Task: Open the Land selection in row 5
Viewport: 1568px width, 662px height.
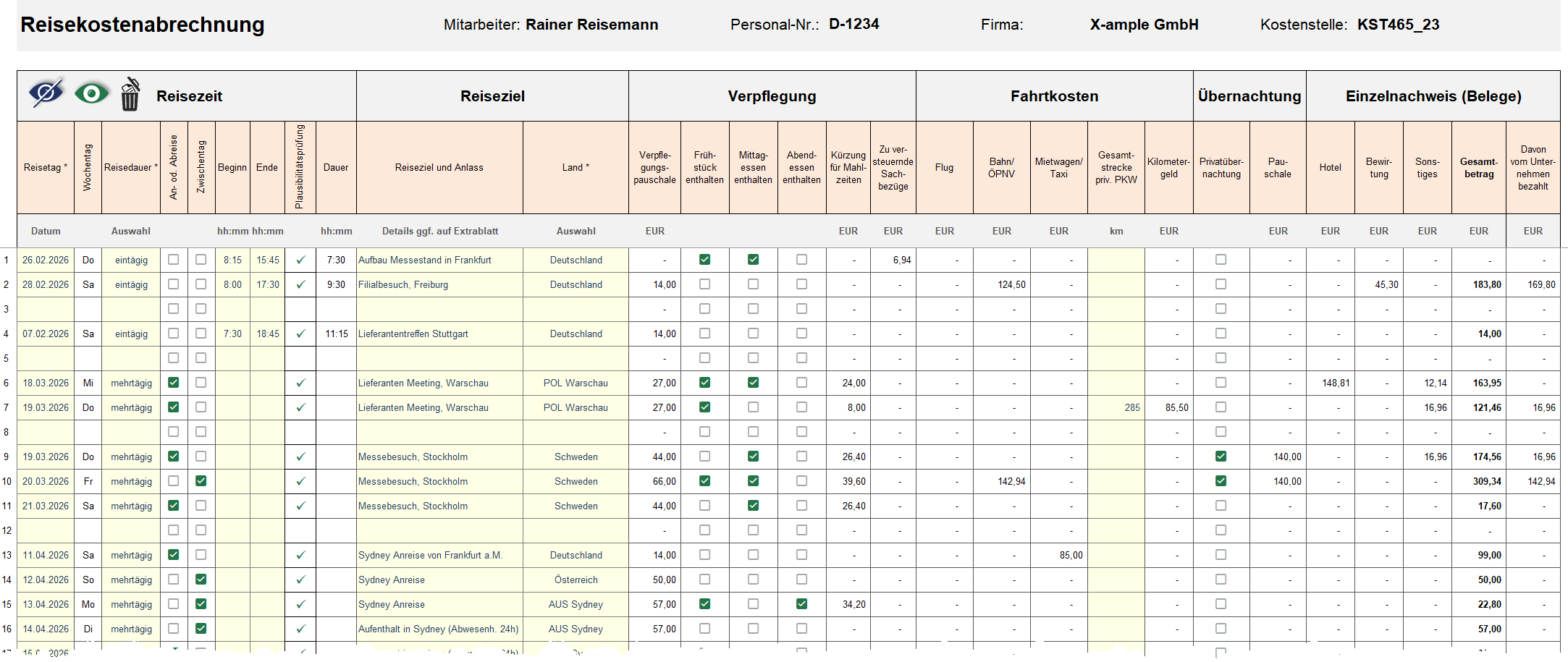Action: tap(576, 358)
